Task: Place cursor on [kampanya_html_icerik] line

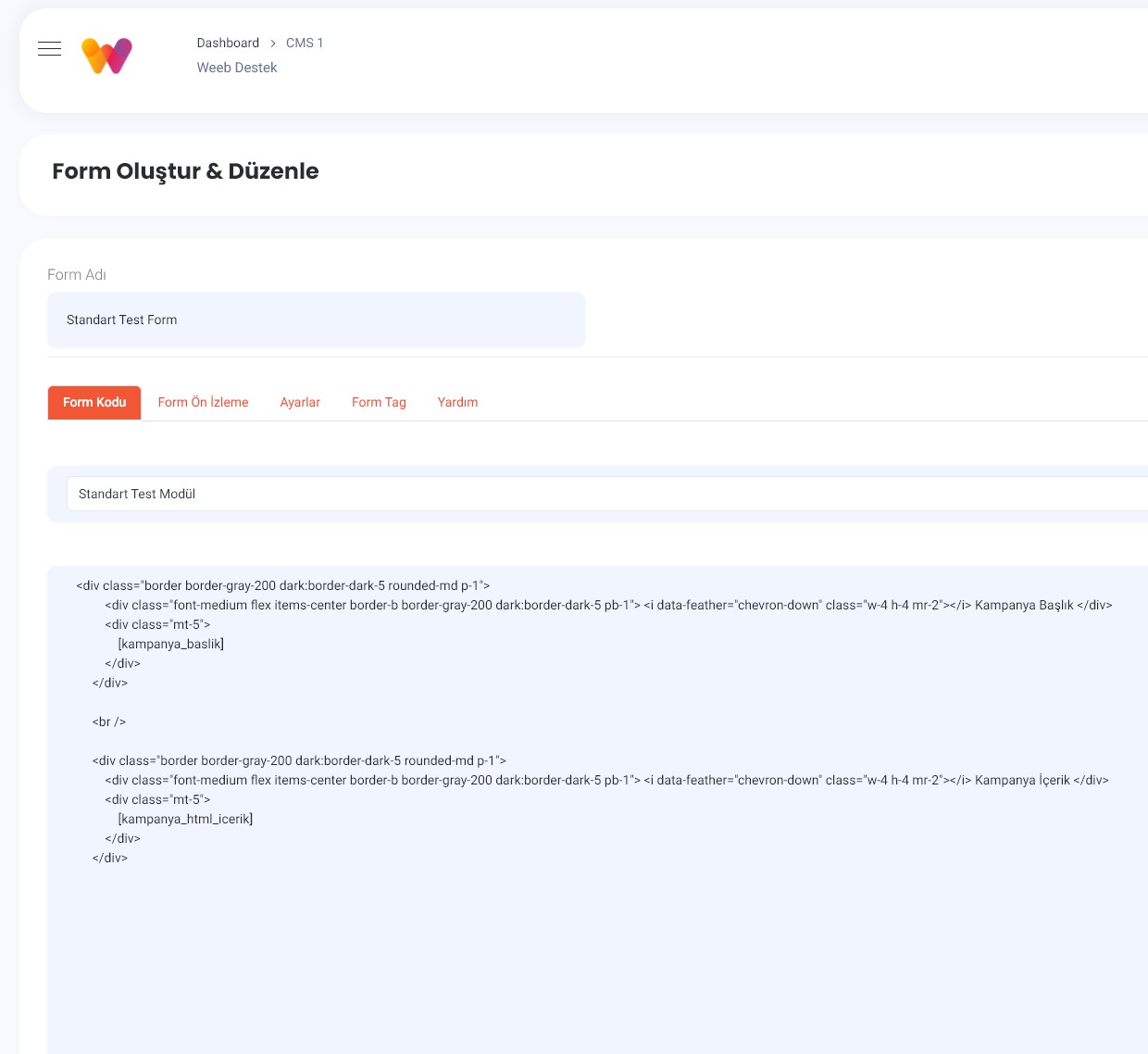Action: 185,820
